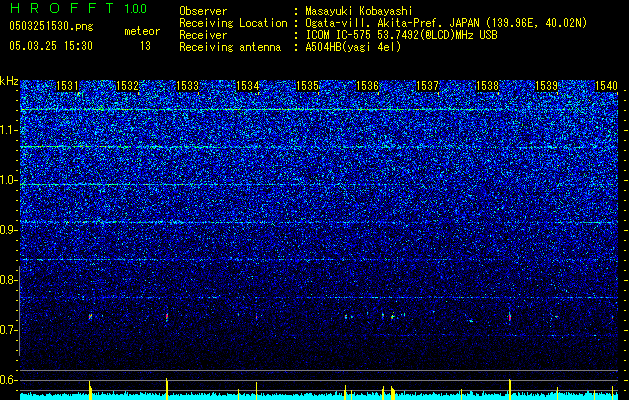Click the filename 0503251530.png
This screenshot has height=400, width=629.
pos(51,27)
